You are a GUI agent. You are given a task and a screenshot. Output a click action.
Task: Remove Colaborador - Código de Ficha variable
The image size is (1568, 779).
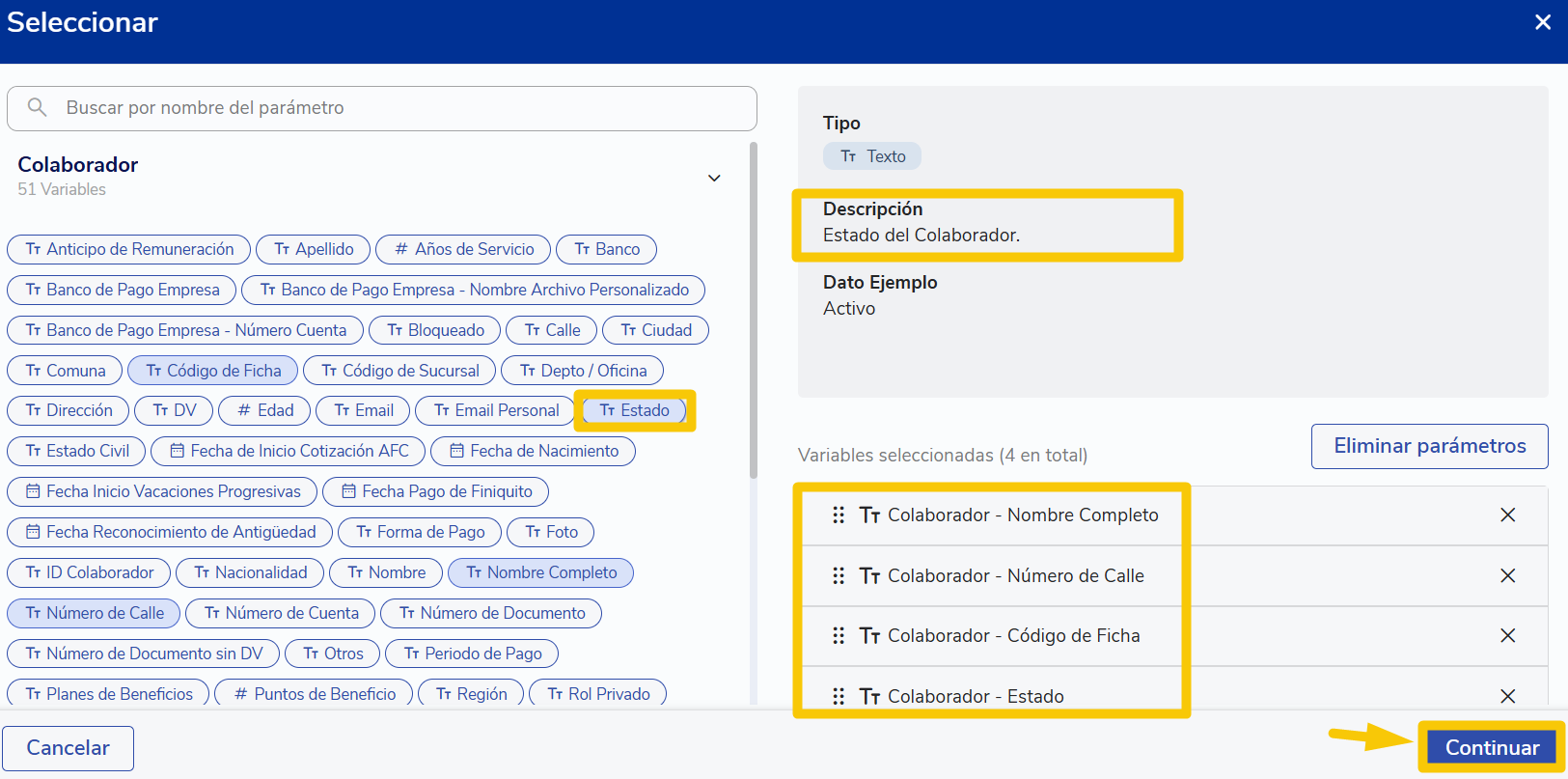point(1507,636)
